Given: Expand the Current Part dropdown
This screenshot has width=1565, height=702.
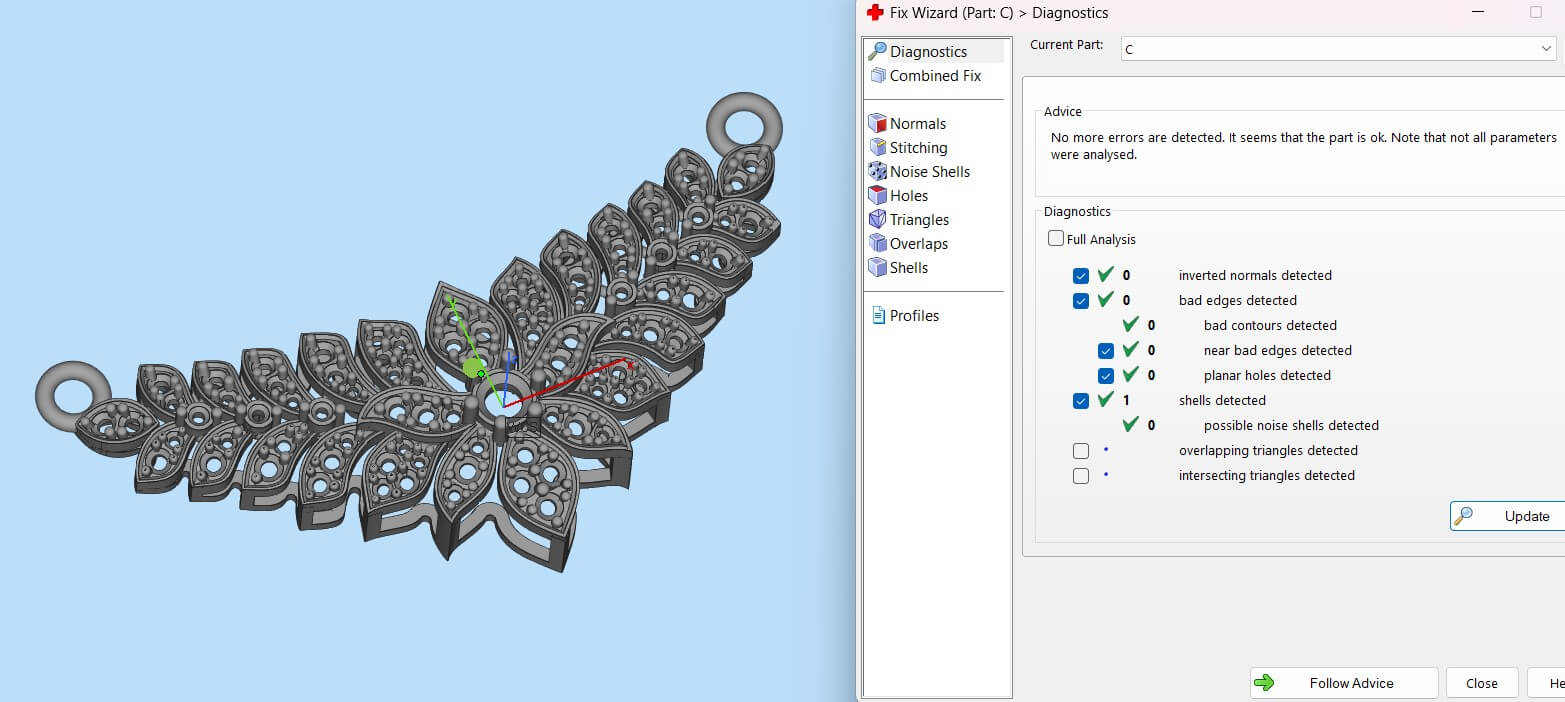Looking at the screenshot, I should [1546, 49].
